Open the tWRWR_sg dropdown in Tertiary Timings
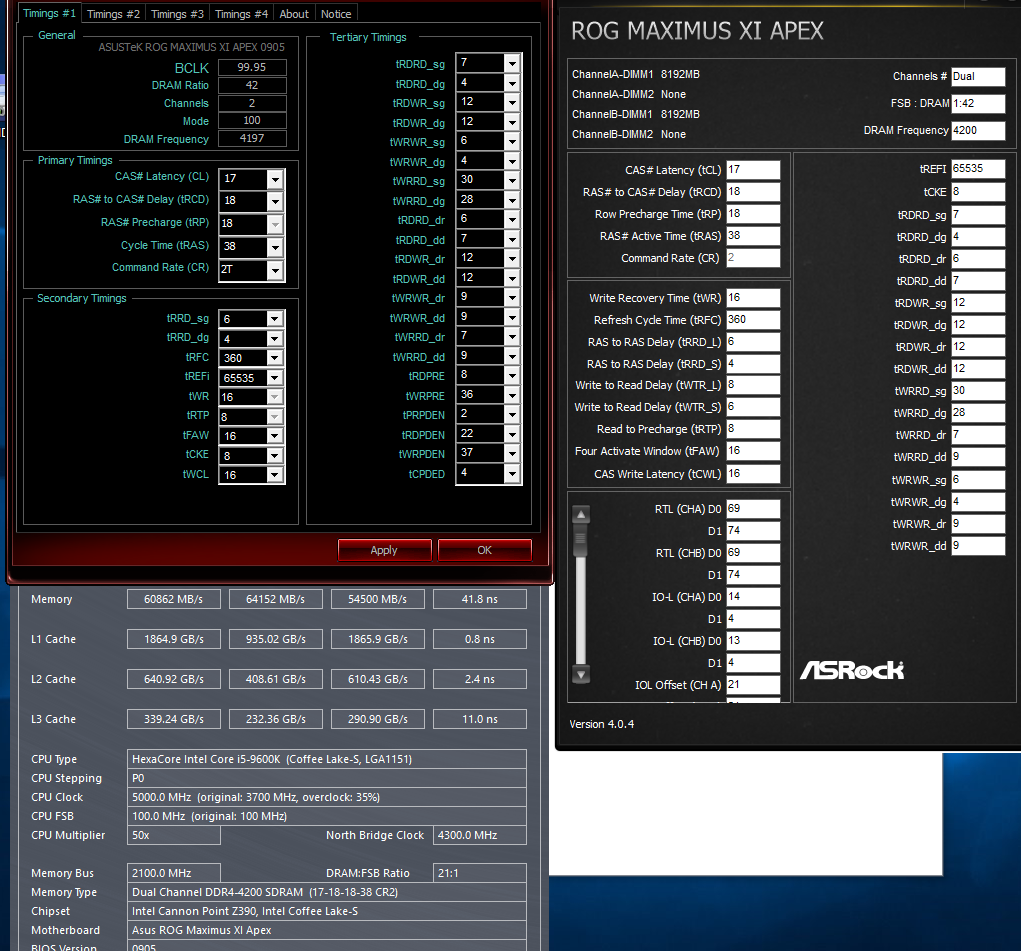This screenshot has width=1021, height=951. click(512, 141)
